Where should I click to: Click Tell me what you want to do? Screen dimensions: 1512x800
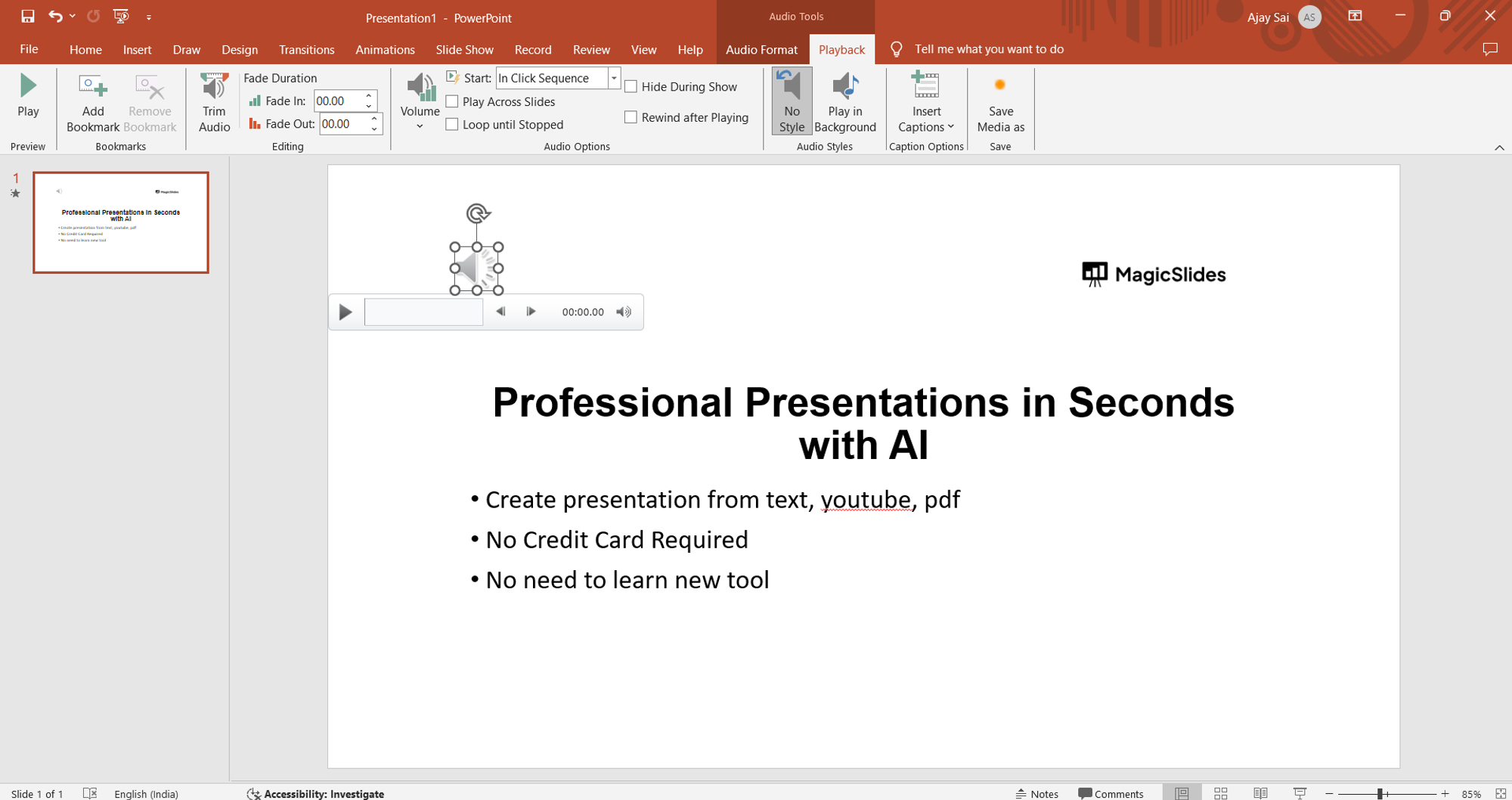(989, 49)
